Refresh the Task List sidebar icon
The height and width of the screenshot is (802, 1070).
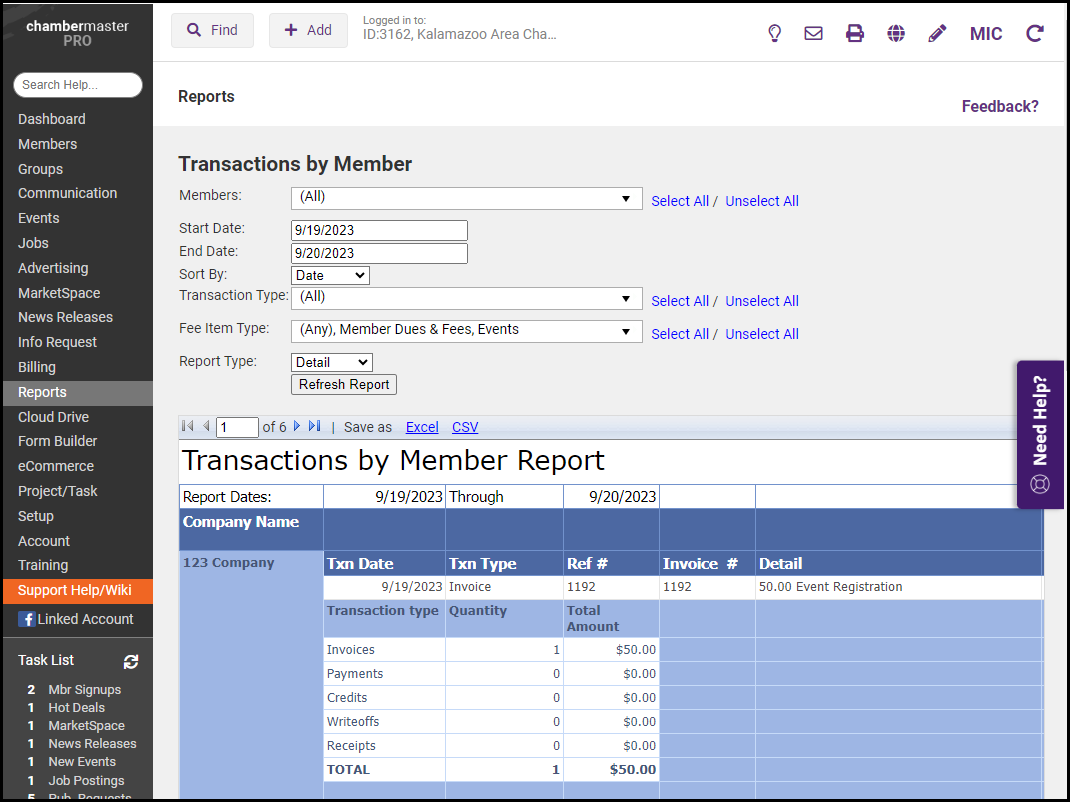point(131,661)
